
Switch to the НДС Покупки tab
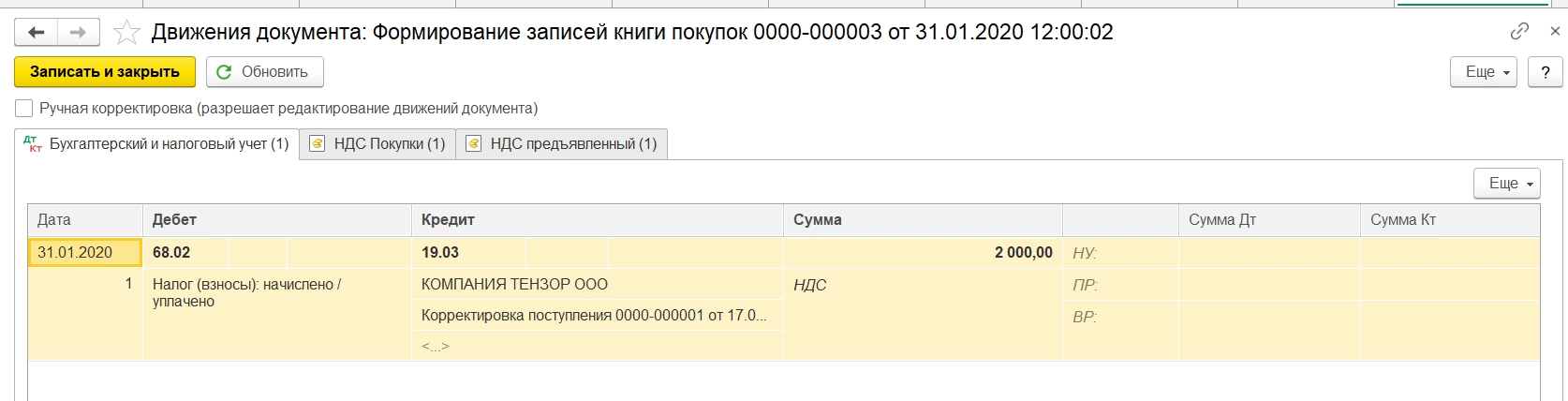pyautogui.click(x=389, y=143)
